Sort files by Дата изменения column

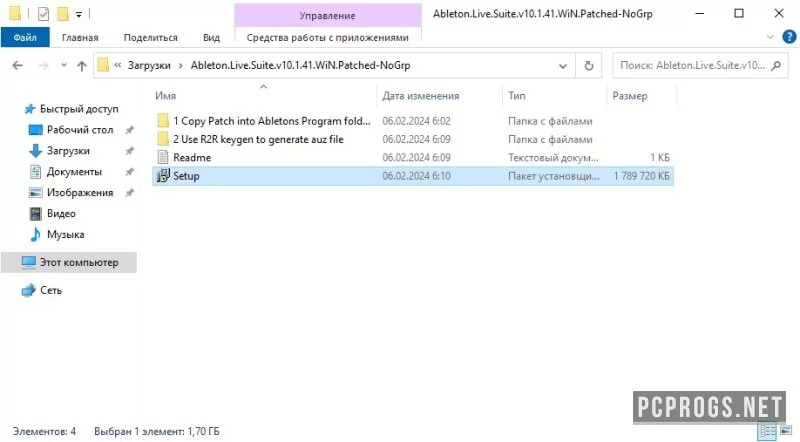click(420, 95)
